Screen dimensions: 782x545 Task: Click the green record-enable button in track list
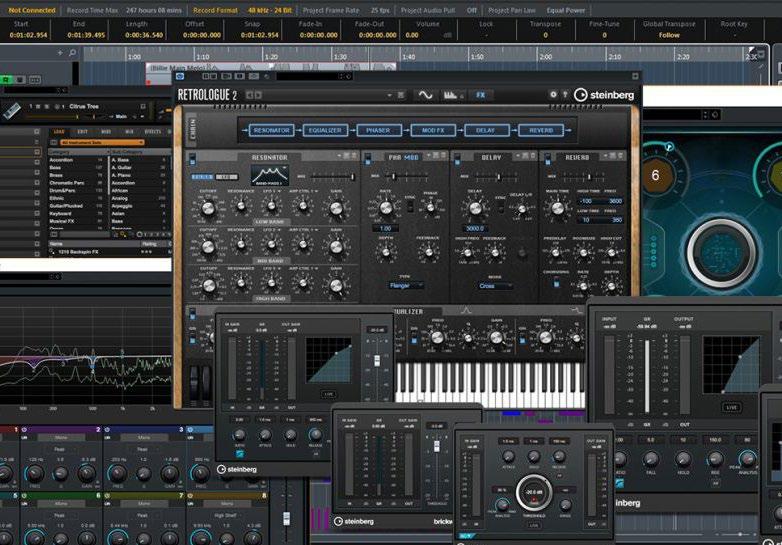click(6, 80)
